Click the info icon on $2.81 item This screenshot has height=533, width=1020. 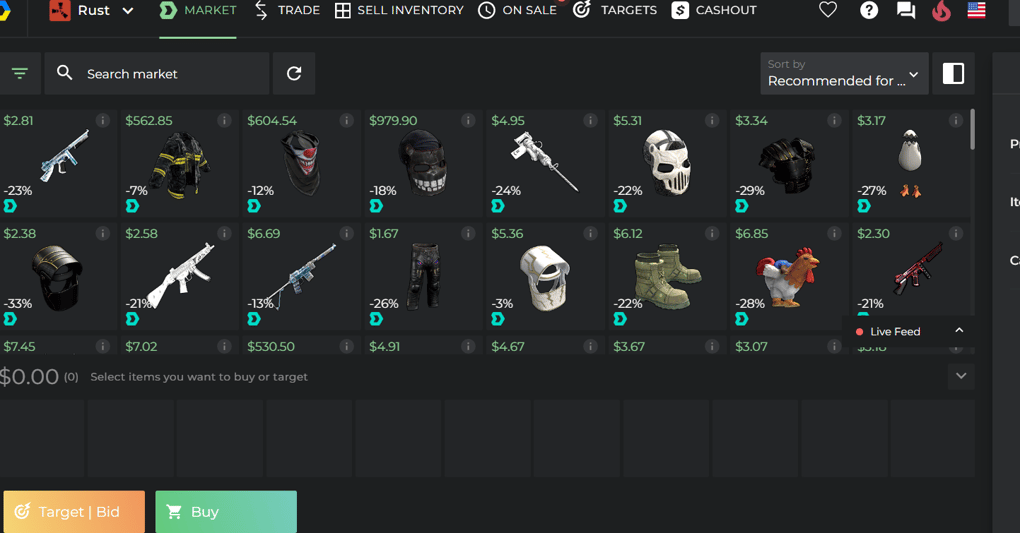(x=103, y=120)
